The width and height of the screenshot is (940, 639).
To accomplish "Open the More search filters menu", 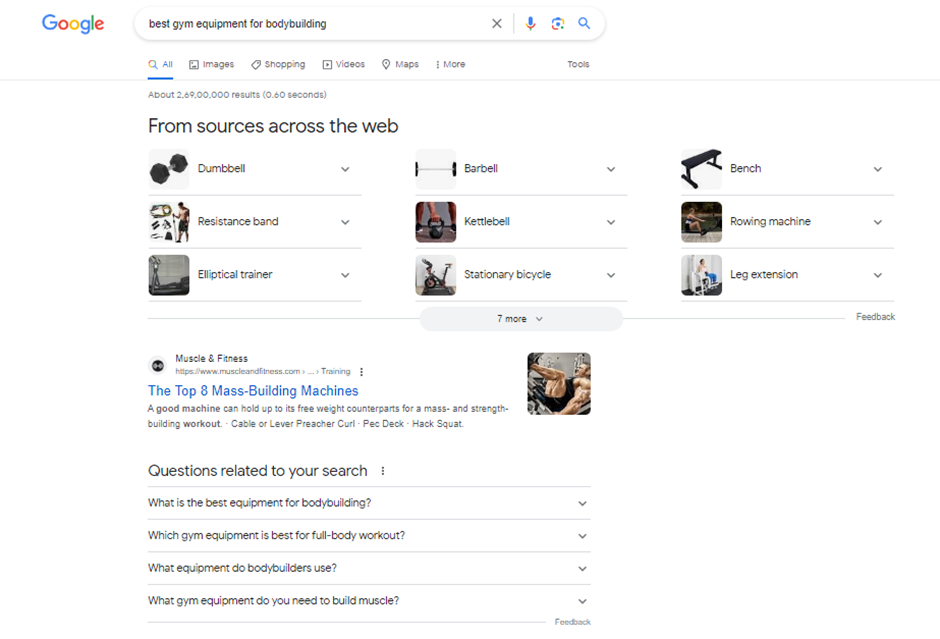I will coord(450,64).
